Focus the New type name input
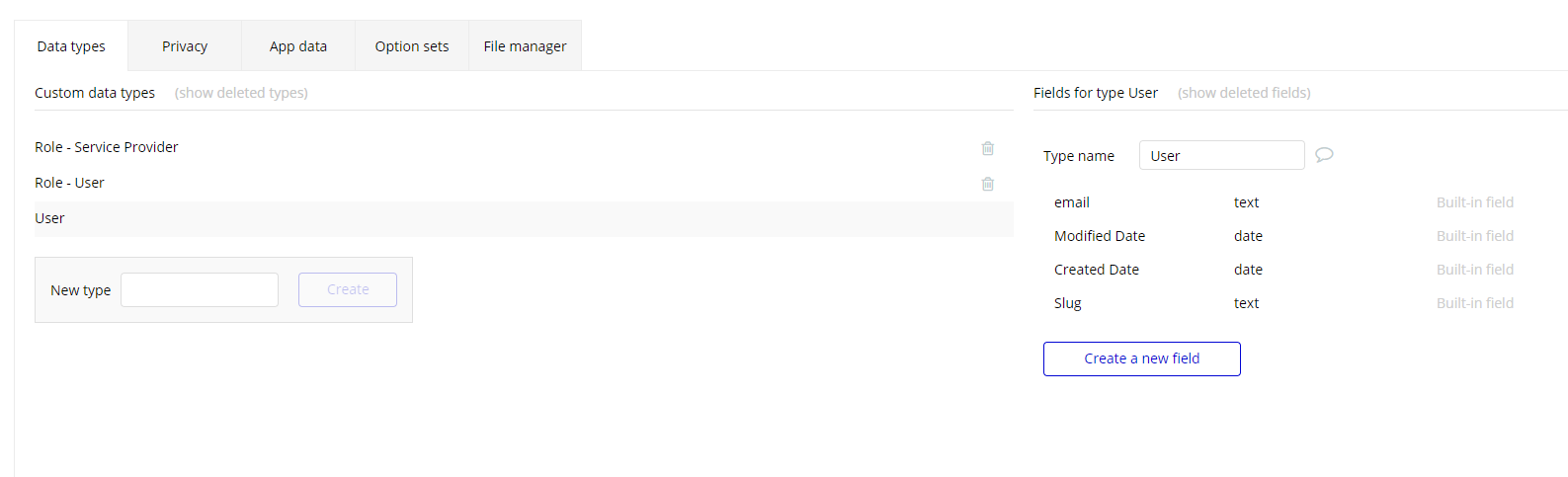 pyautogui.click(x=200, y=289)
